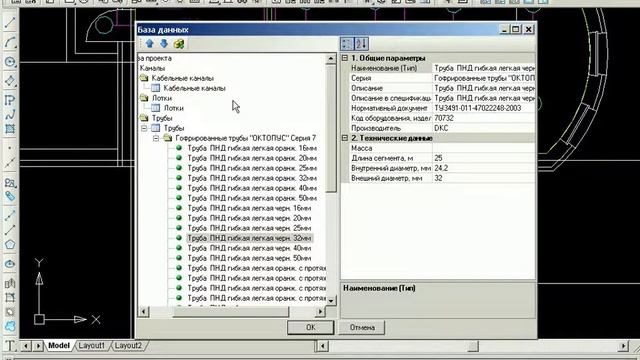640x360 pixels.
Task: Click tree scroll up arrow
Action: coord(331,59)
